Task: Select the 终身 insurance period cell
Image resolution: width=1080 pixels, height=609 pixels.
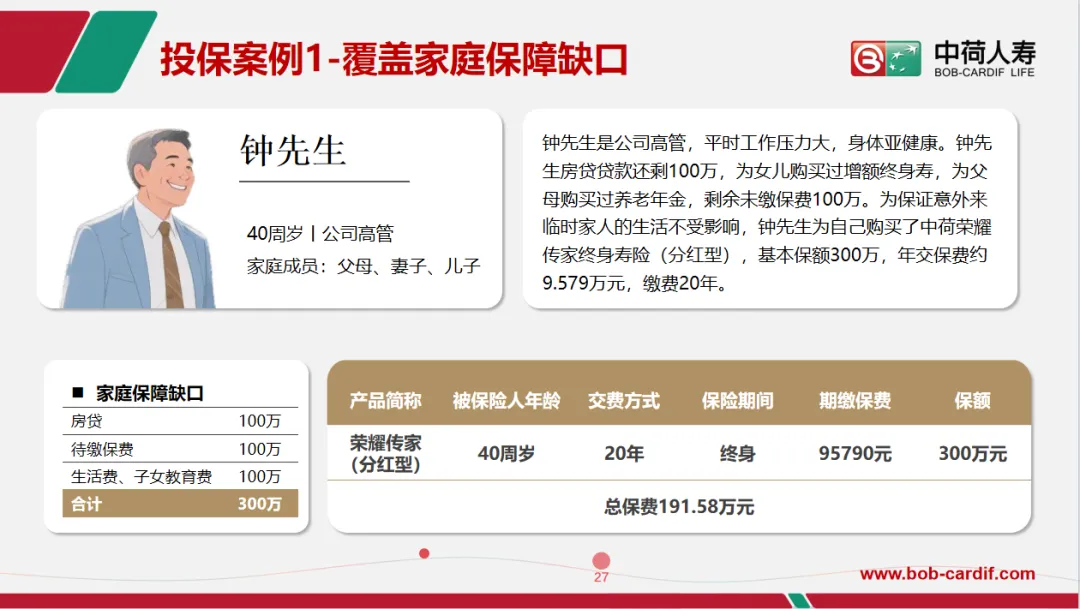Action: [x=738, y=453]
